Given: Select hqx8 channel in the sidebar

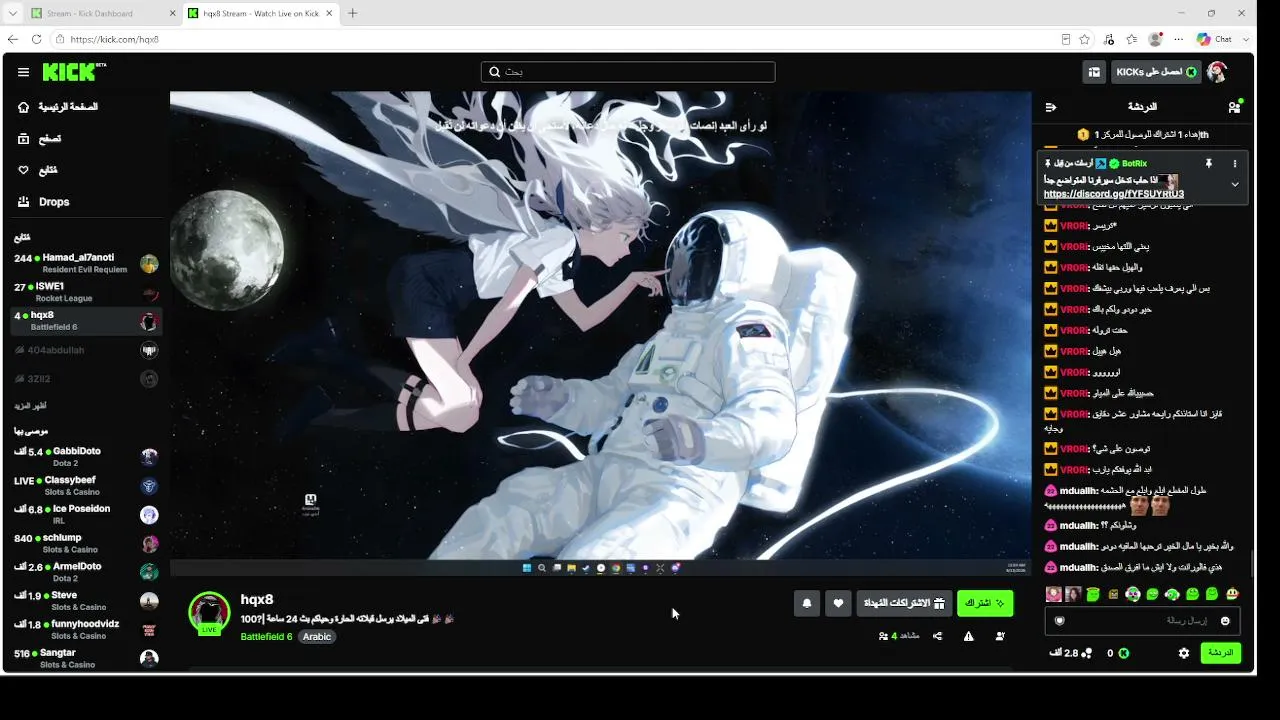Looking at the screenshot, I should coord(86,321).
